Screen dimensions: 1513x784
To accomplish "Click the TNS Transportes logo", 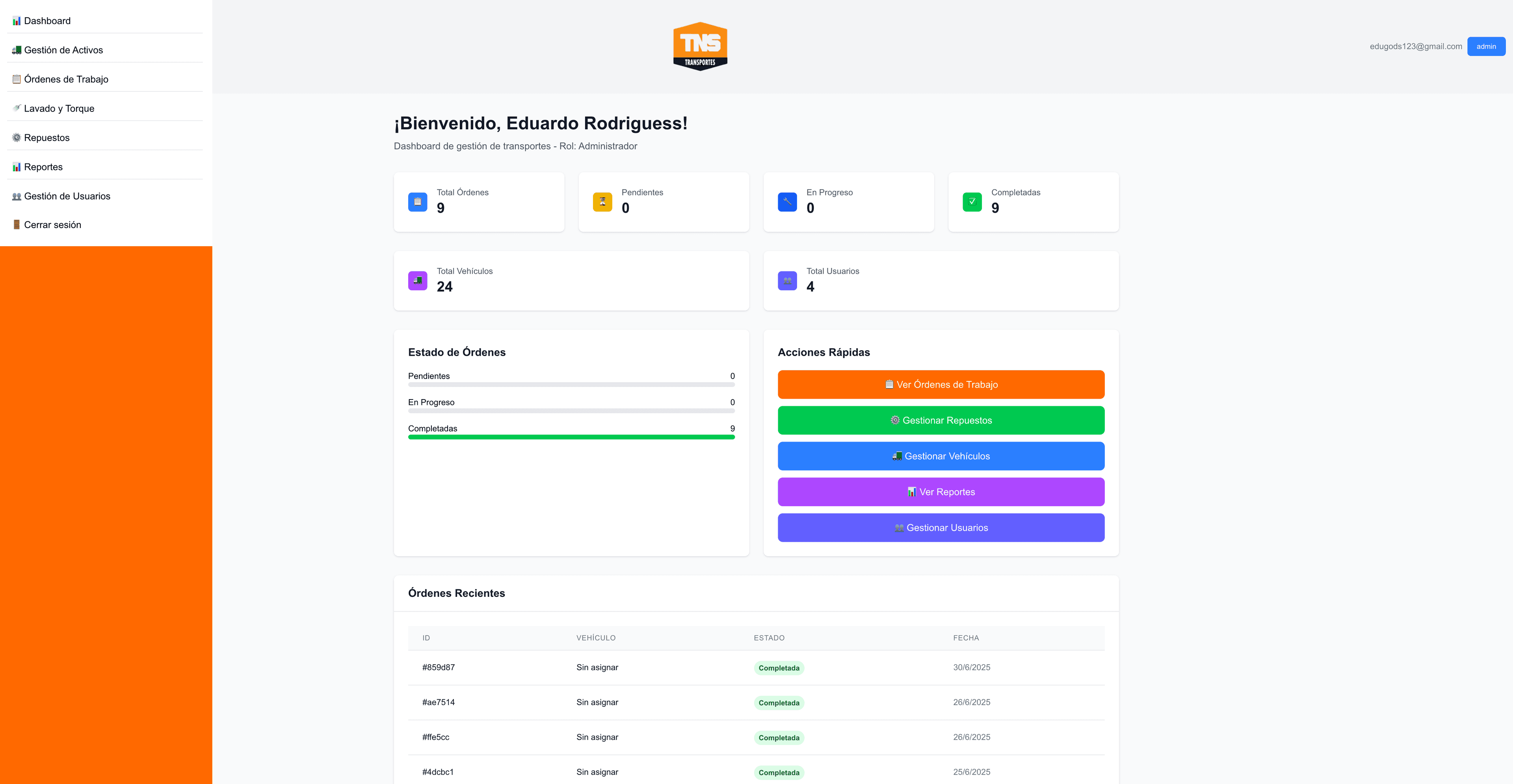I will click(x=699, y=46).
